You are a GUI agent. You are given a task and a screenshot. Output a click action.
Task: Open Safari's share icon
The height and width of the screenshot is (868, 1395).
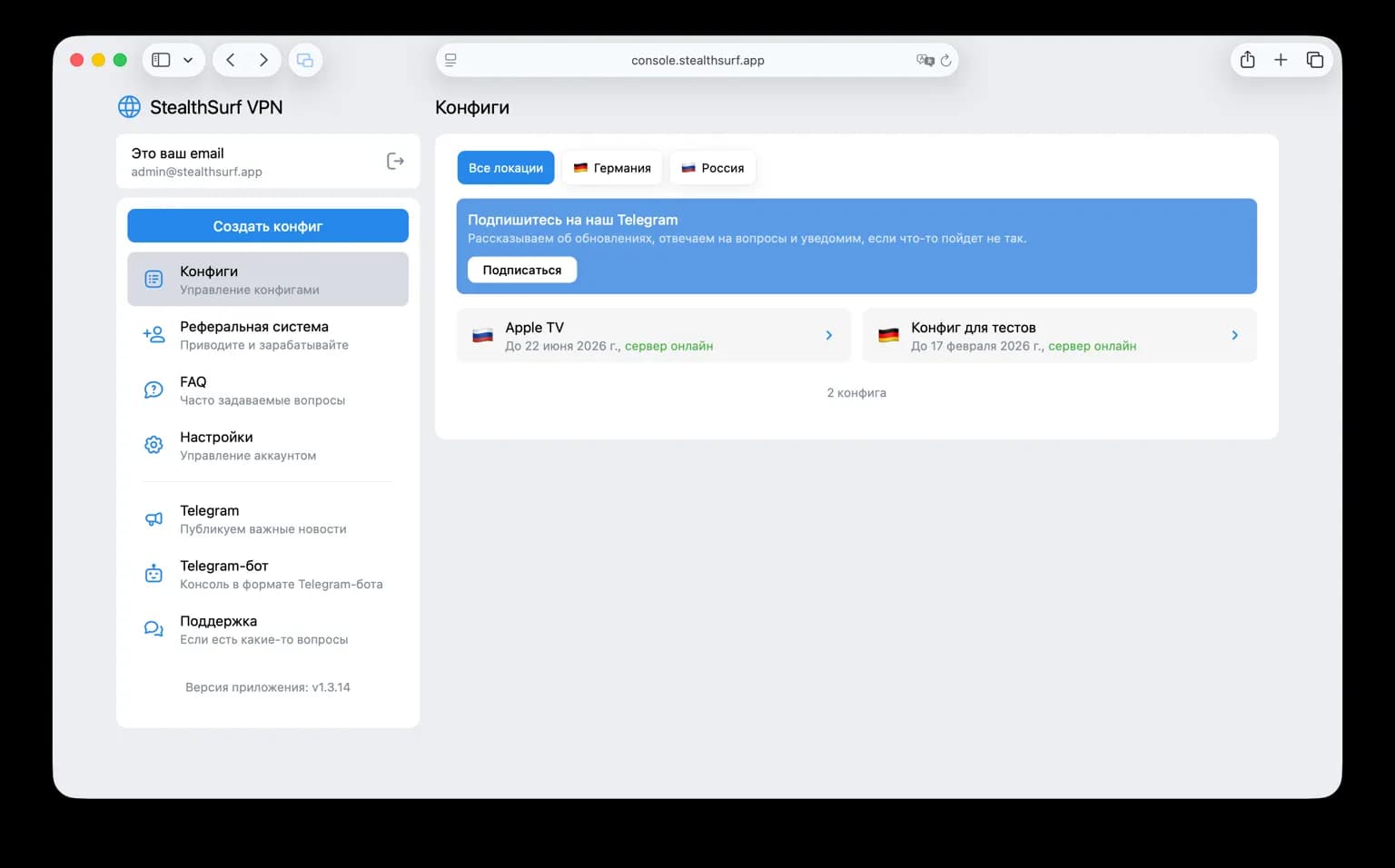tap(1247, 60)
